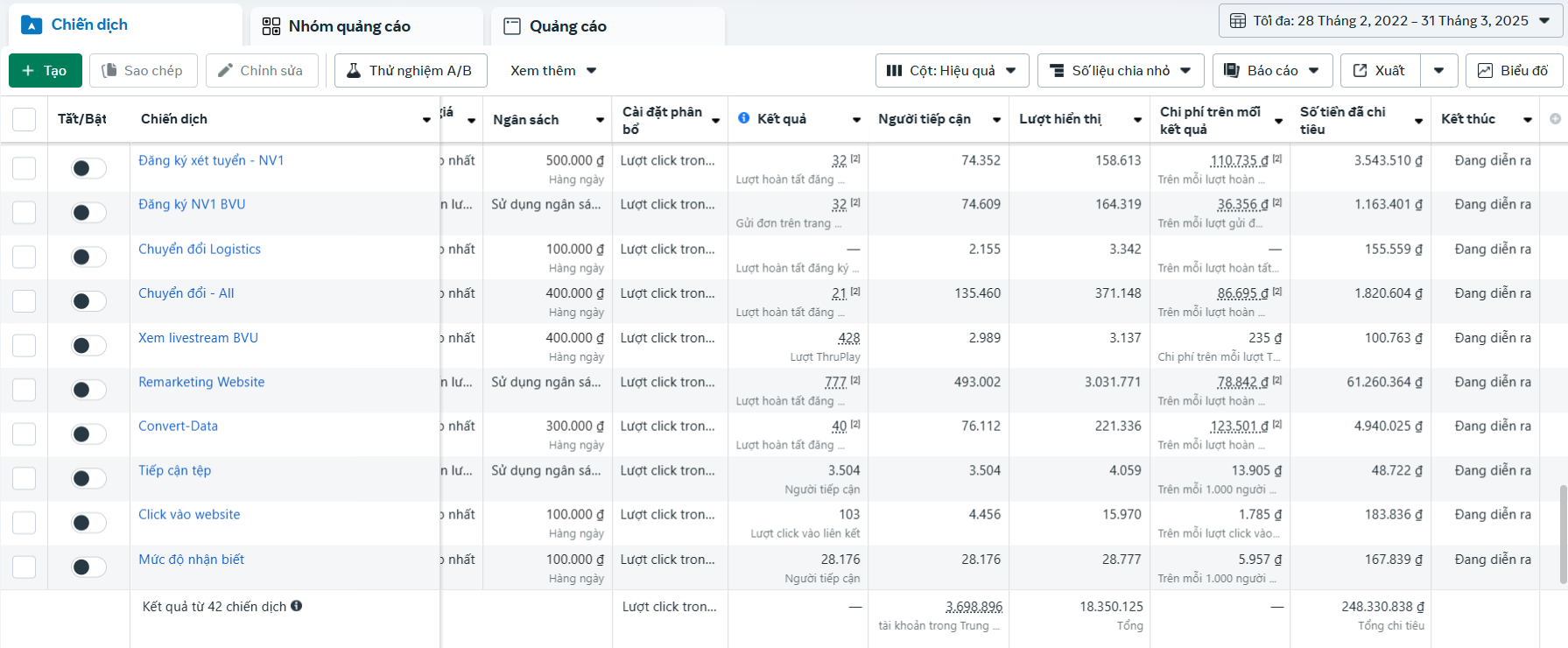
Task: Expand the Cột: Hiệu quả columns dropdown
Action: click(951, 71)
